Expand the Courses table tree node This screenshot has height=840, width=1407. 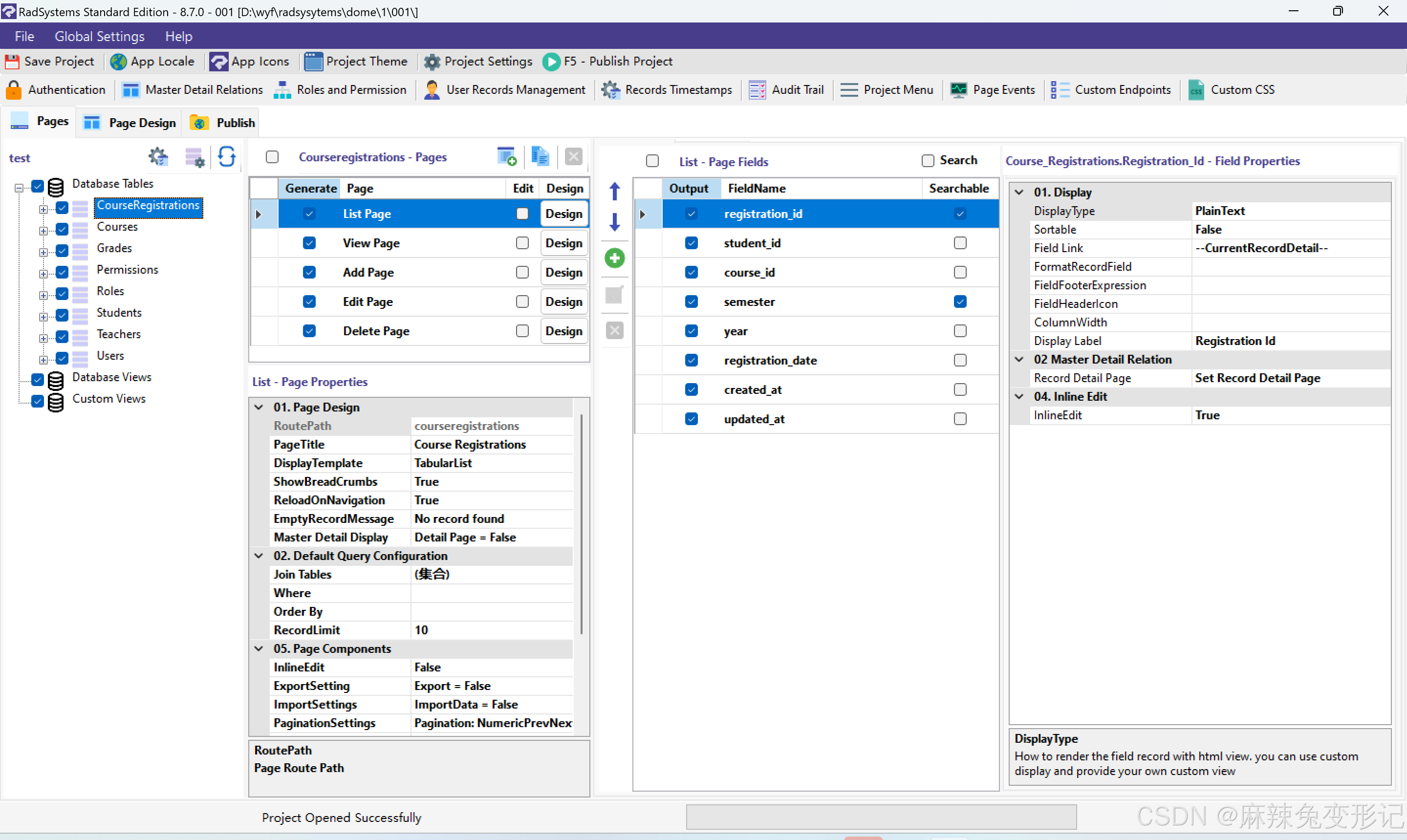[x=43, y=230]
